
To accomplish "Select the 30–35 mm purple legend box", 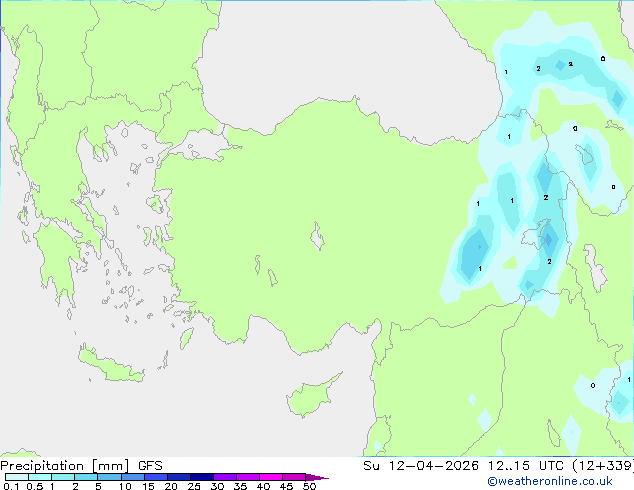I will [x=224, y=477].
